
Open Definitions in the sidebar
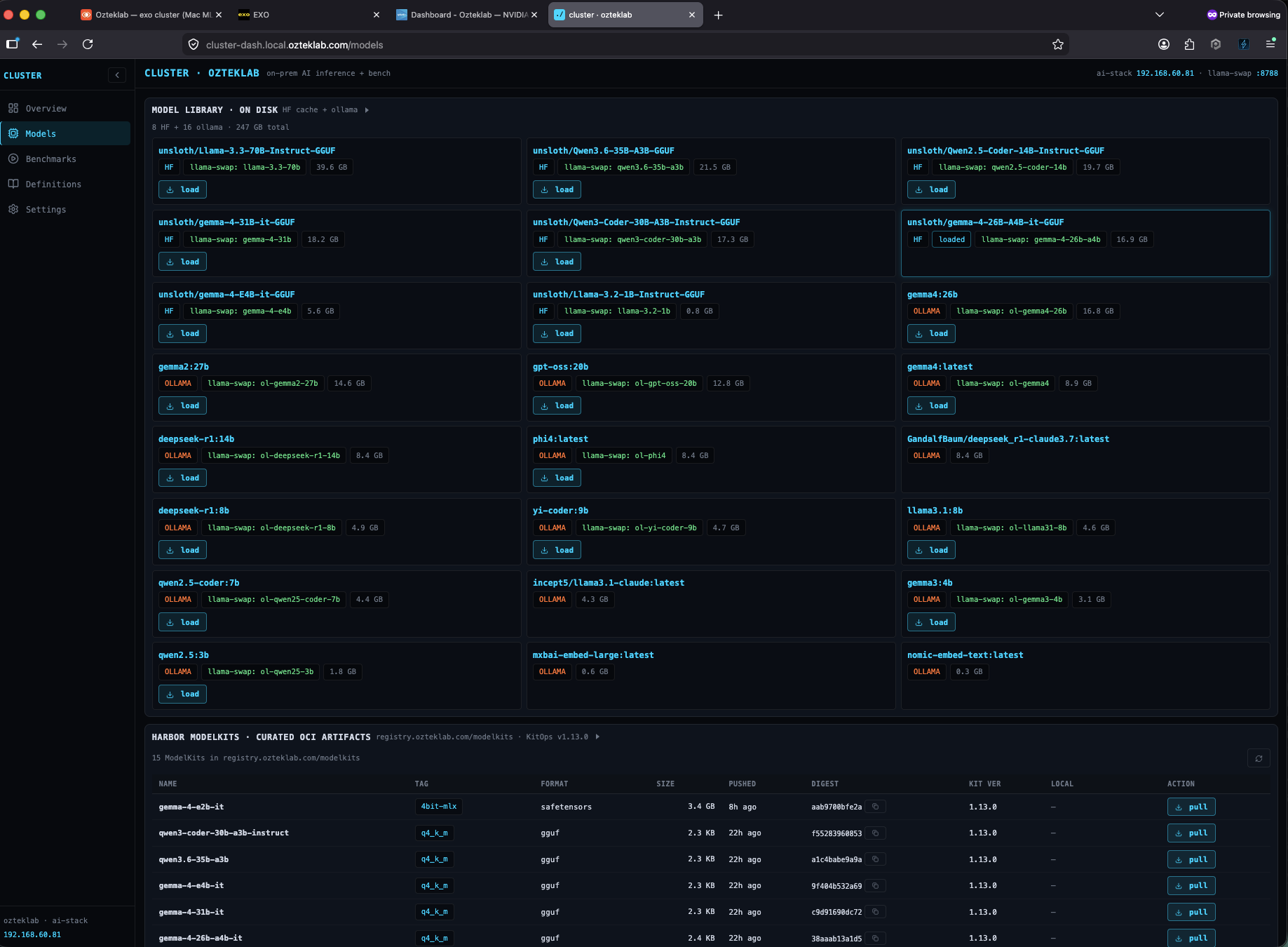65,184
